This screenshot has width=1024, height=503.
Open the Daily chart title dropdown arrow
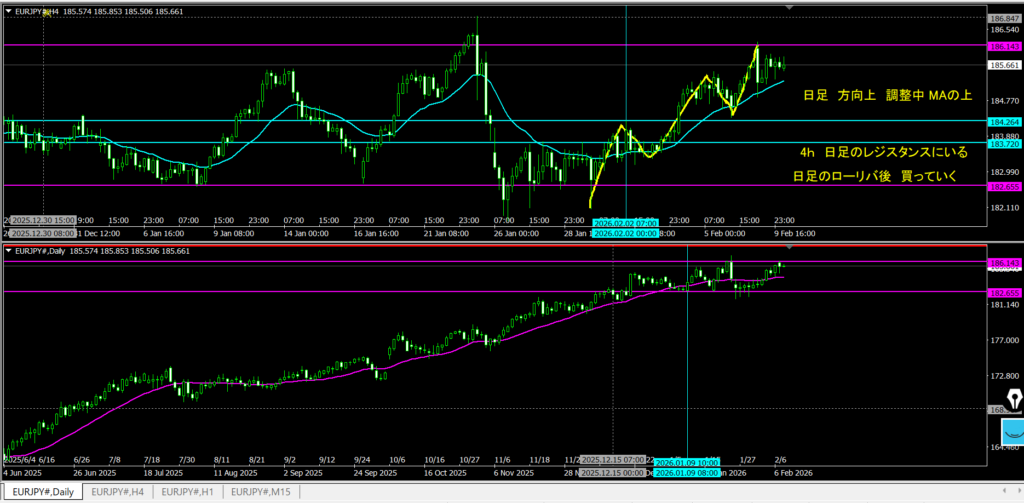[8, 250]
